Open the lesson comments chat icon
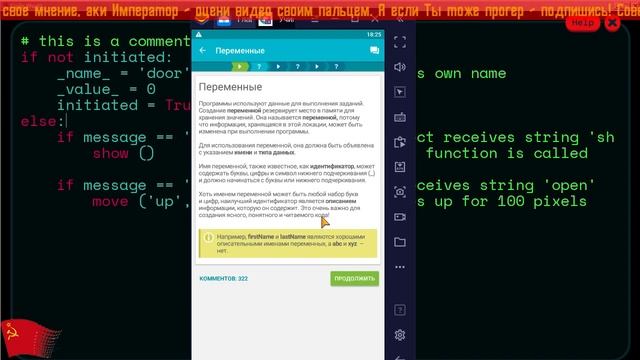 (374, 50)
